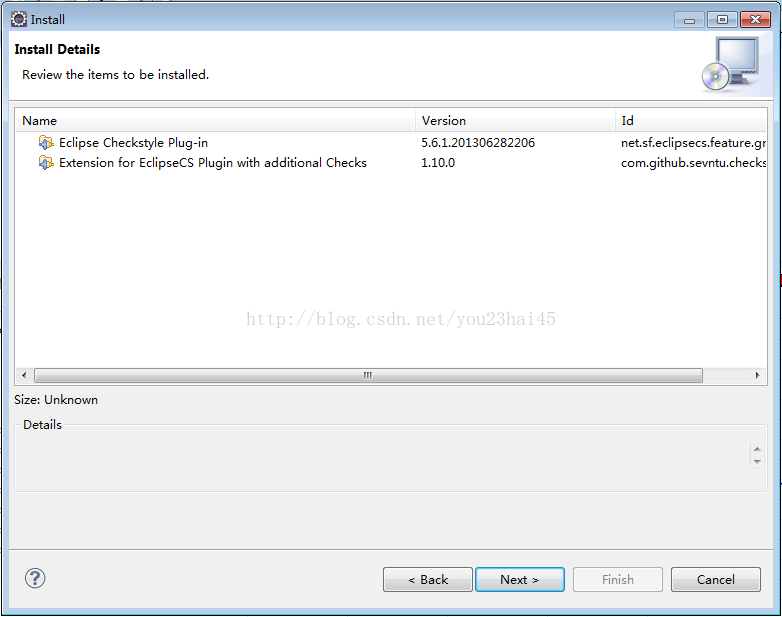Viewport: 782px width, 617px height.
Task: Return to previous page with Back
Action: point(428,580)
